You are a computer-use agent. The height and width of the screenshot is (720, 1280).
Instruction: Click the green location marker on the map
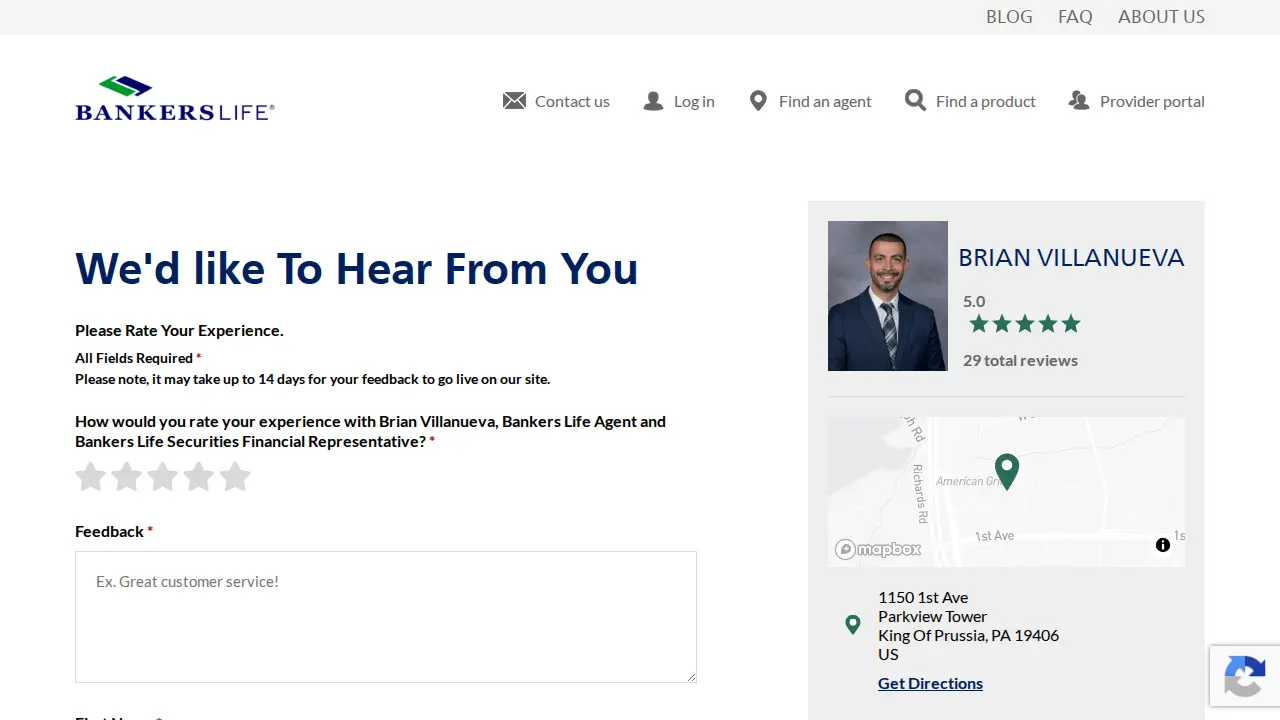1007,471
